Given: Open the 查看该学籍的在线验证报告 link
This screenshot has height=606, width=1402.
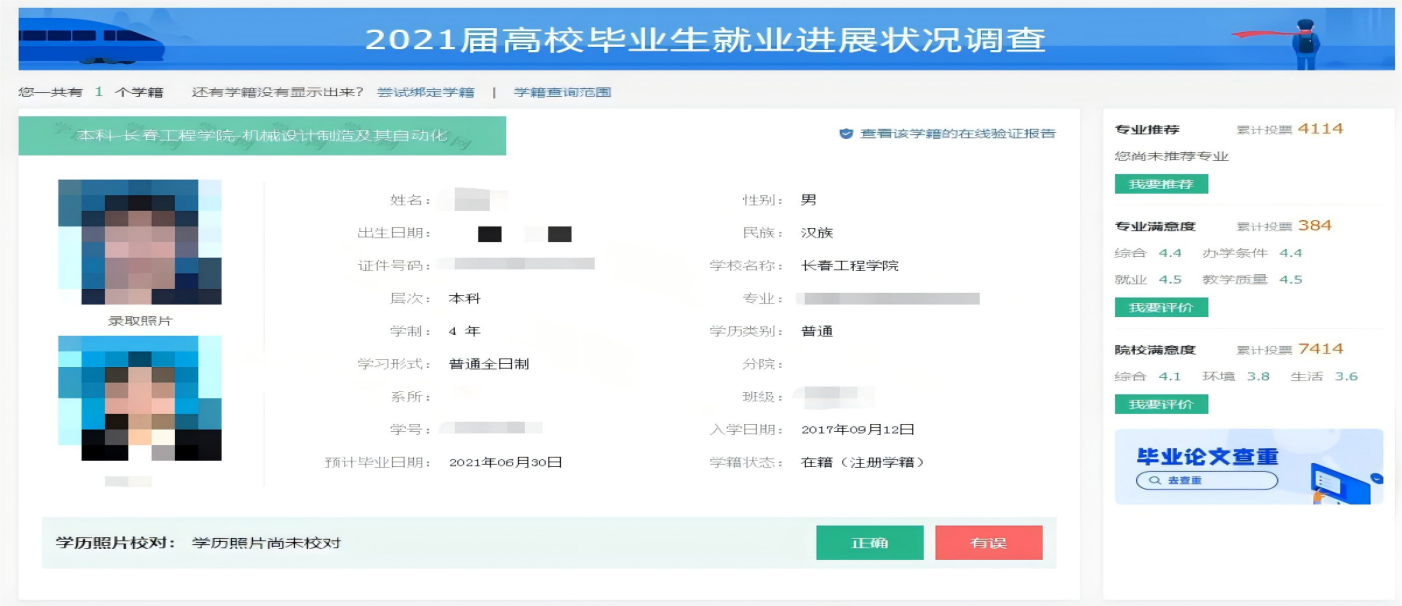Looking at the screenshot, I should point(957,134).
